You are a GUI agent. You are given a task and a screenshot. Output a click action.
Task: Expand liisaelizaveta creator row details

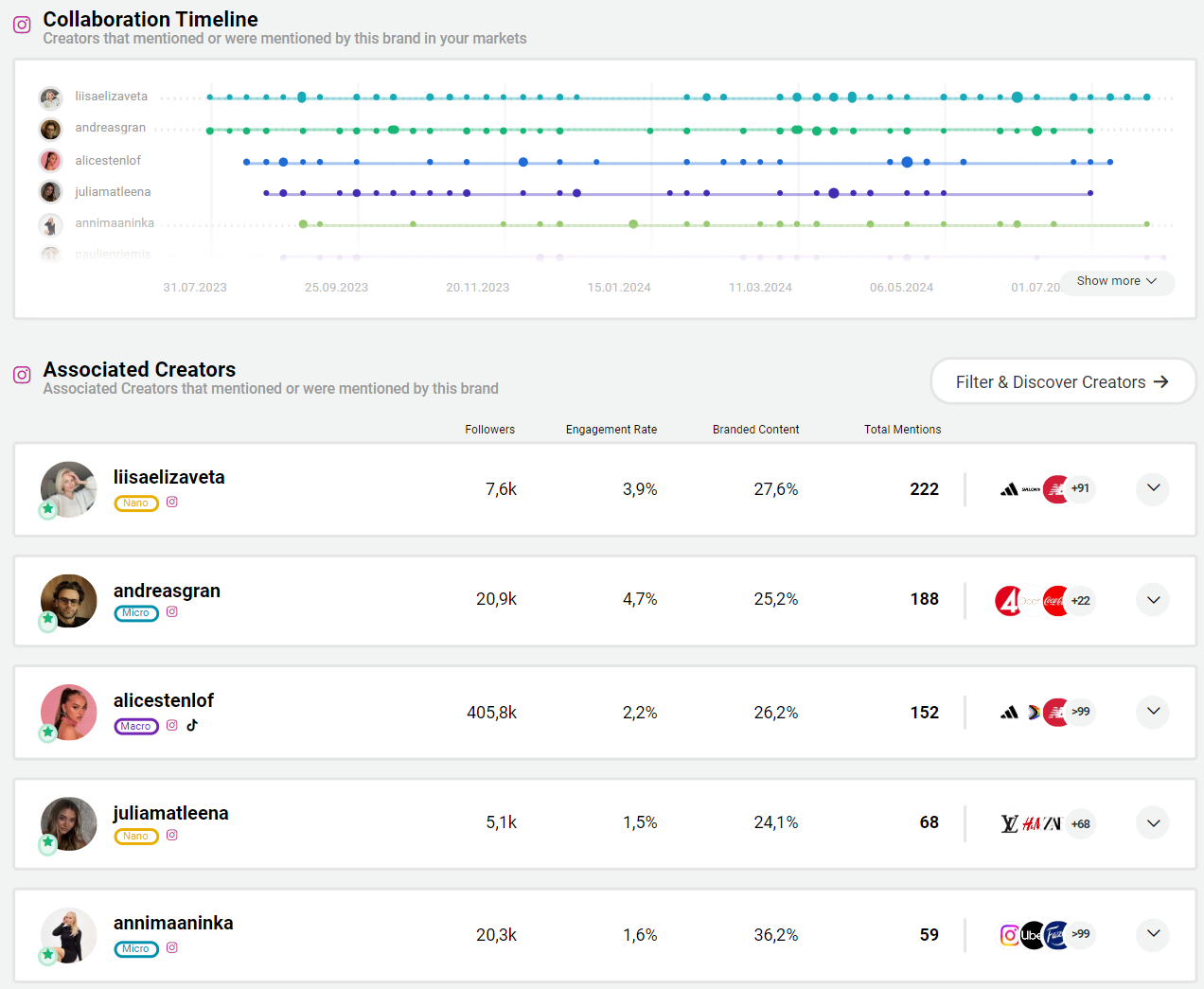[1153, 488]
